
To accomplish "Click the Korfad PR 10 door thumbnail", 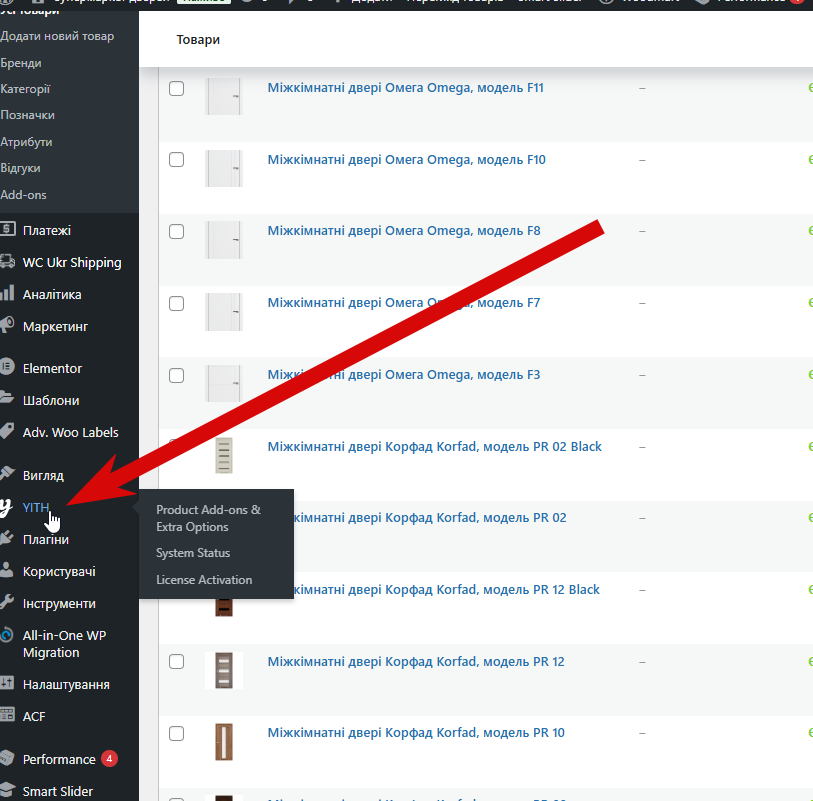I will pos(223,742).
